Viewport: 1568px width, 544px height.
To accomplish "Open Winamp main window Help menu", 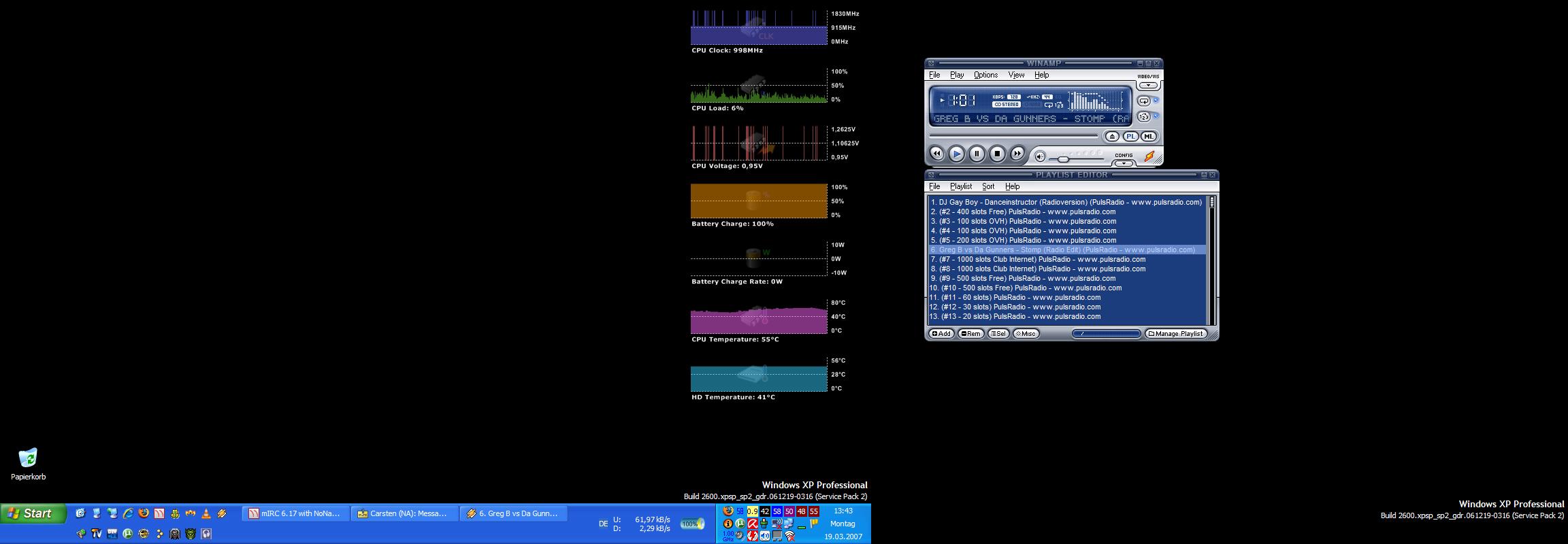I will pos(1041,75).
